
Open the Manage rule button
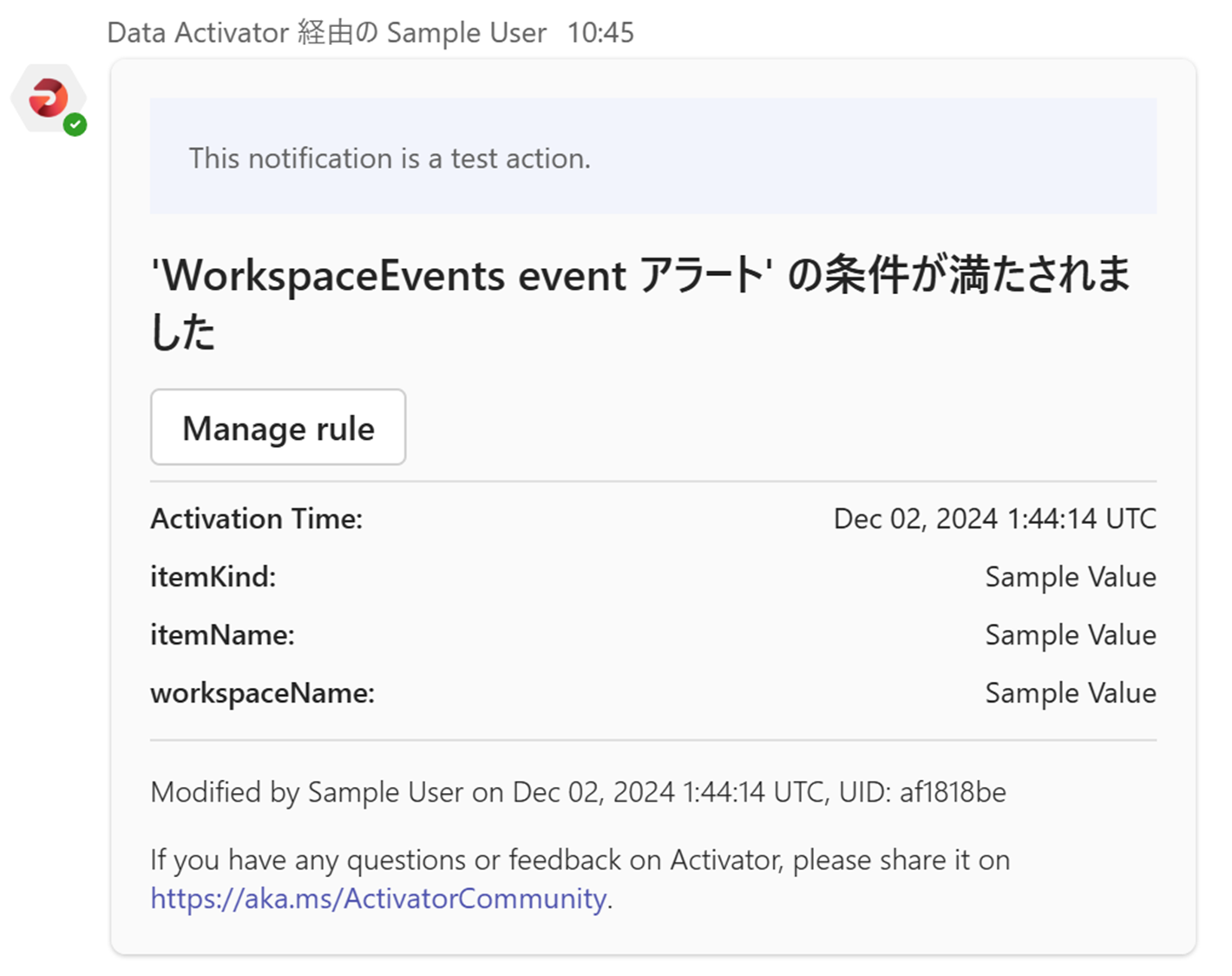[x=279, y=427]
